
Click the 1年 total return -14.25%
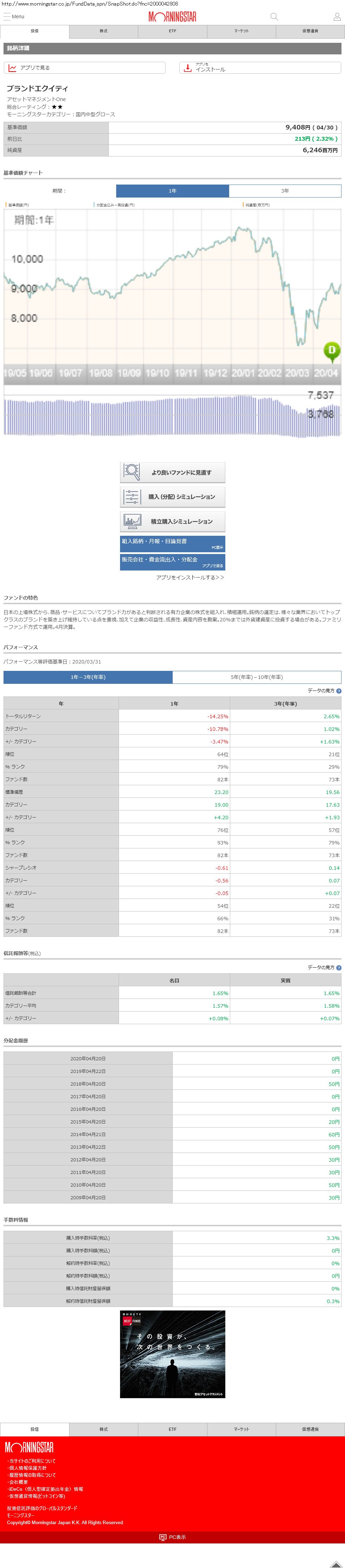217,716
